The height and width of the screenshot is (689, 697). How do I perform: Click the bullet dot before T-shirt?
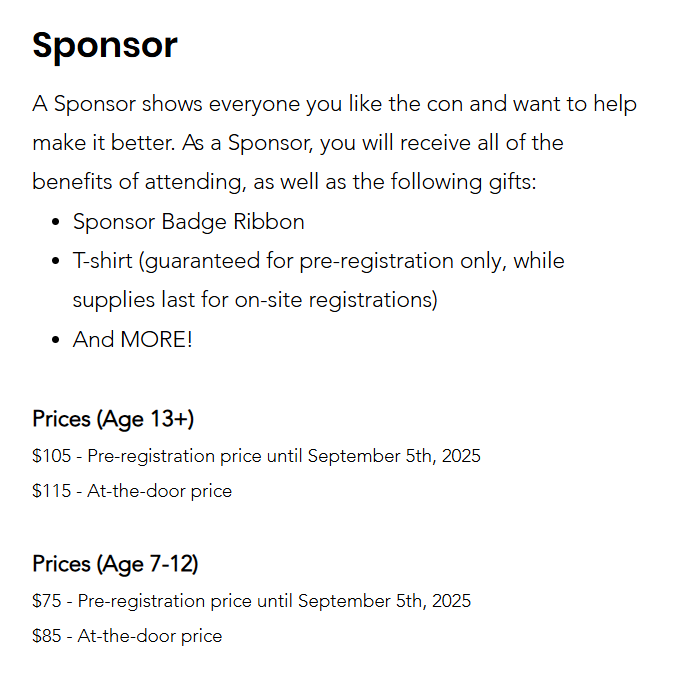tap(56, 262)
